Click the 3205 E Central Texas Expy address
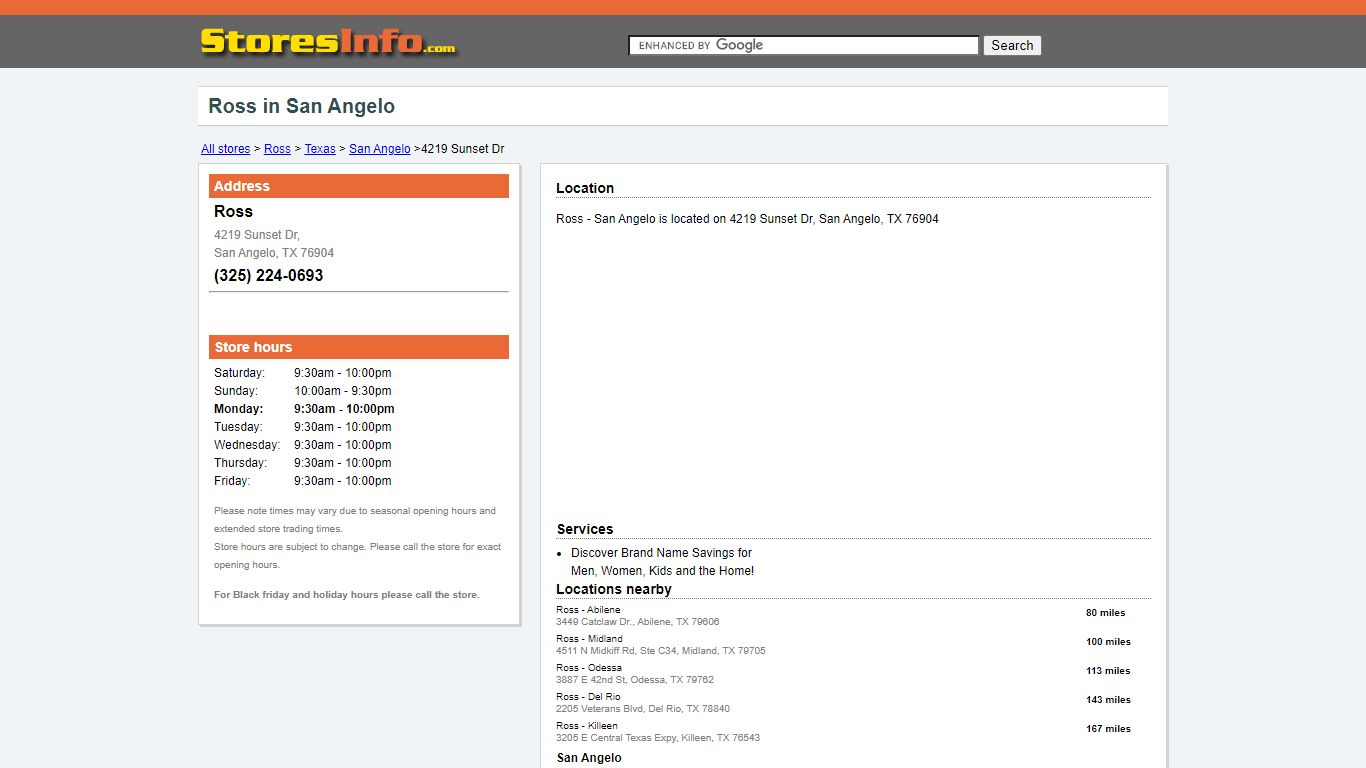 (658, 738)
